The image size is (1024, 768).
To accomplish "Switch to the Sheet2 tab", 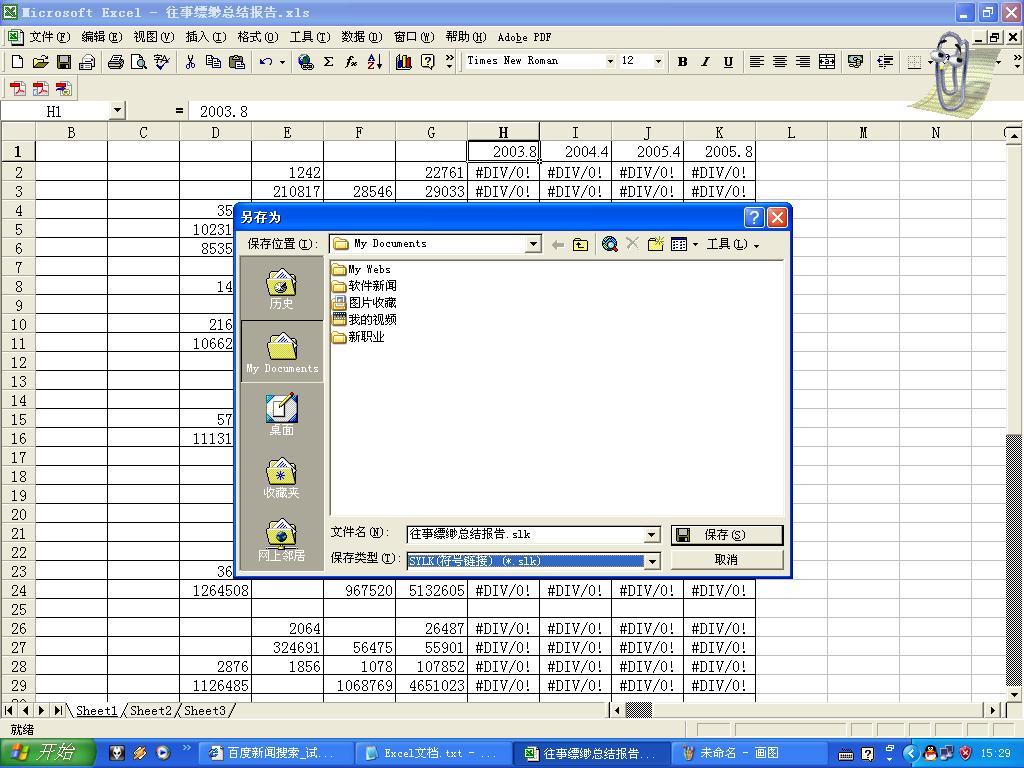I will tap(150, 711).
